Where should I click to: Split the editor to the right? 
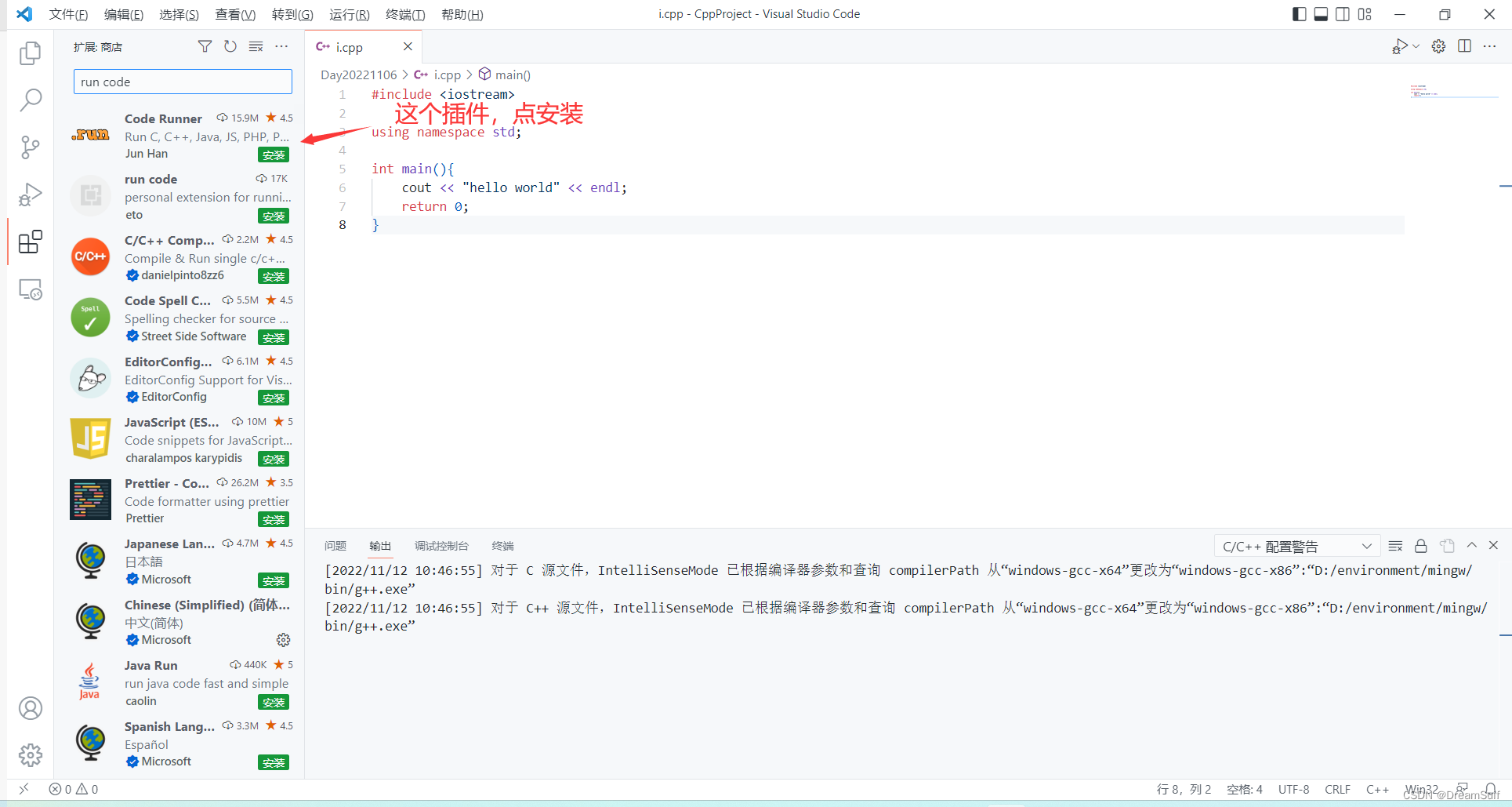tap(1464, 46)
